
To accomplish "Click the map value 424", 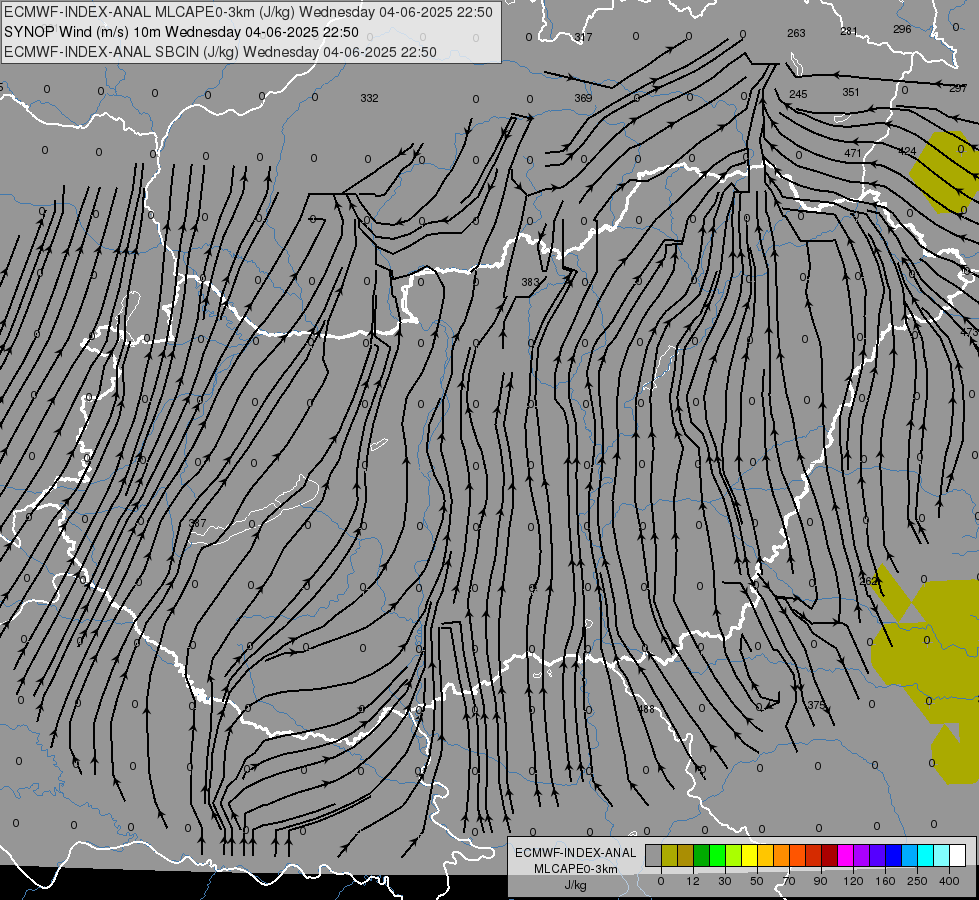I will tap(907, 151).
